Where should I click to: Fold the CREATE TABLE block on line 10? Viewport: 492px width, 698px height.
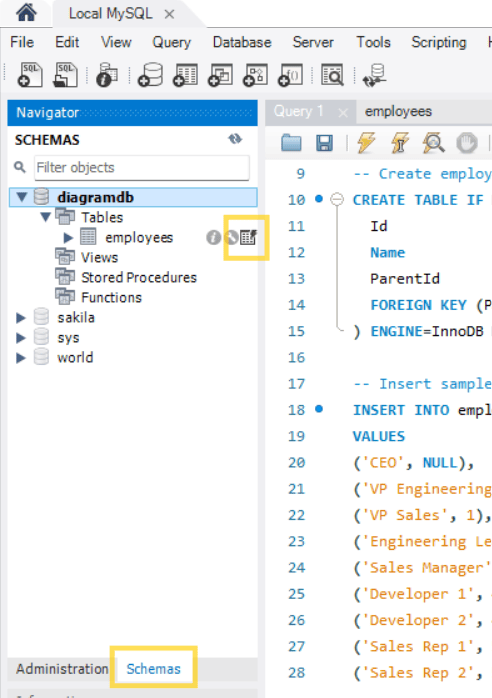(x=337, y=199)
